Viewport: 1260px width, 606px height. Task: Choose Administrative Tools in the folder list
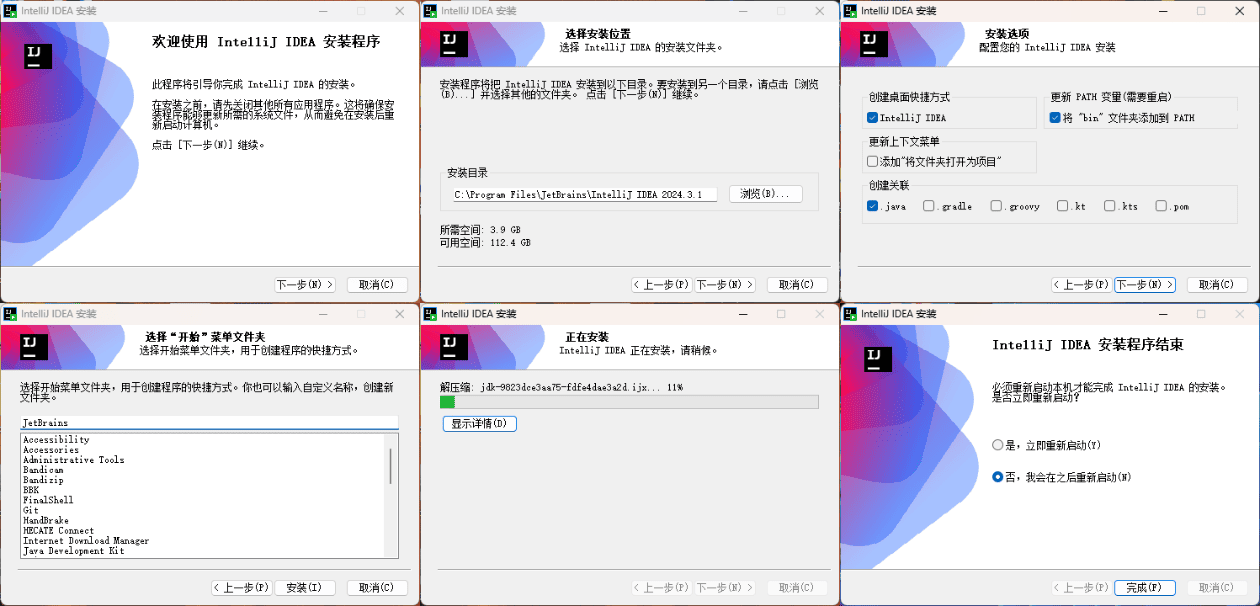pyautogui.click(x=74, y=460)
